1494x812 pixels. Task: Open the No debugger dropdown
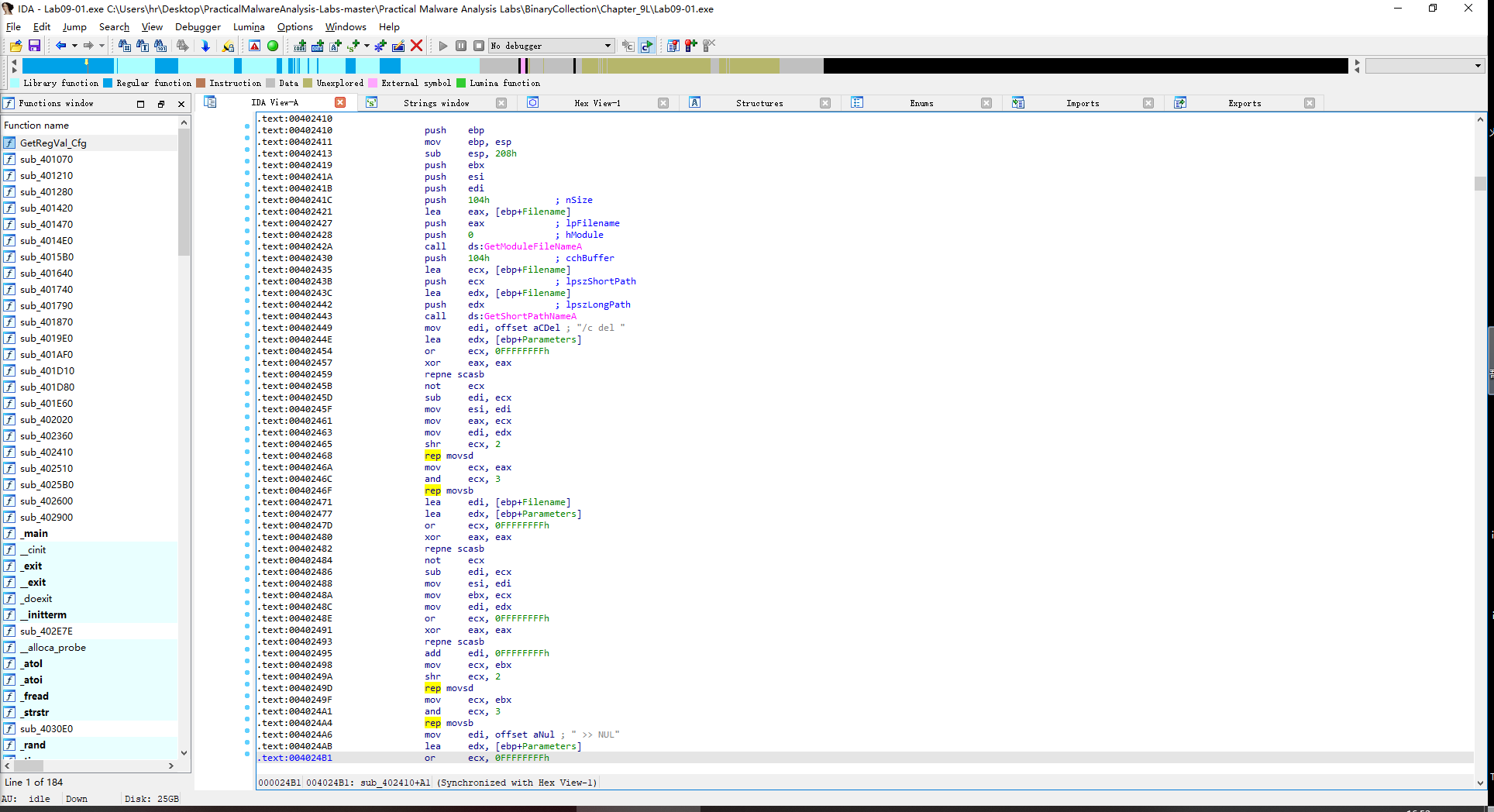coord(608,46)
